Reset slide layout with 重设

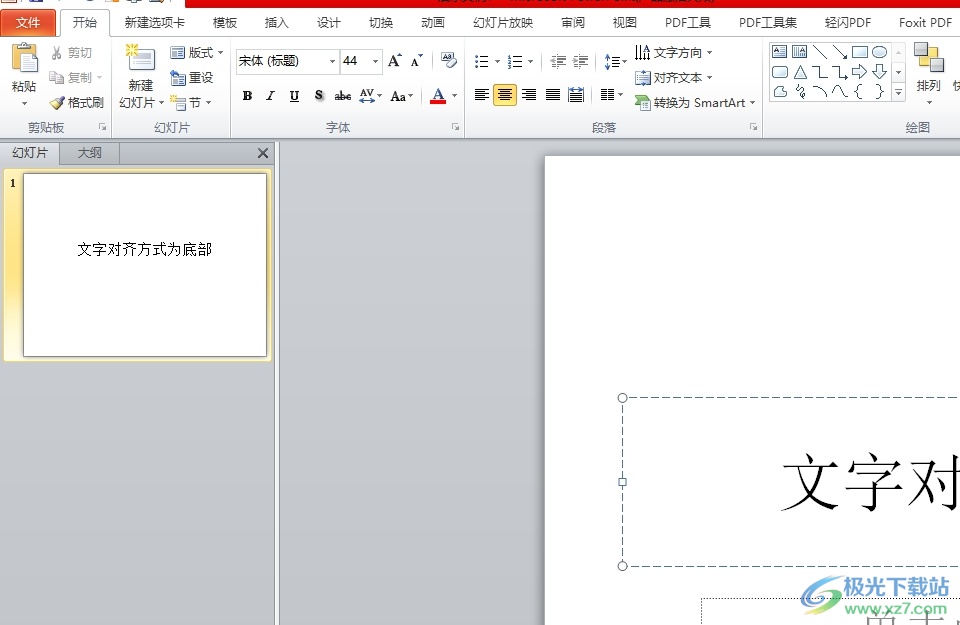coord(192,78)
